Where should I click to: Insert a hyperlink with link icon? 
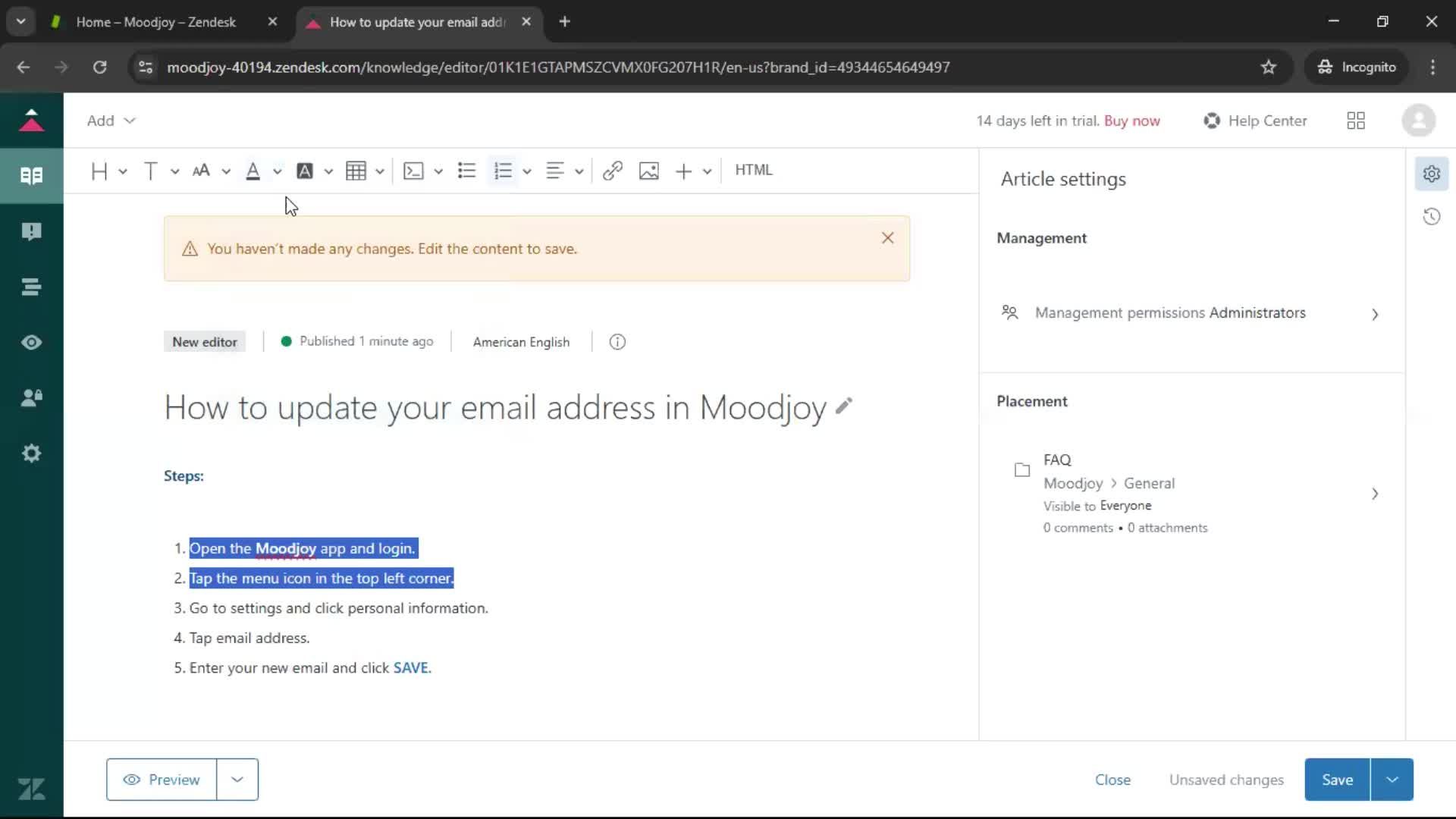pyautogui.click(x=613, y=171)
